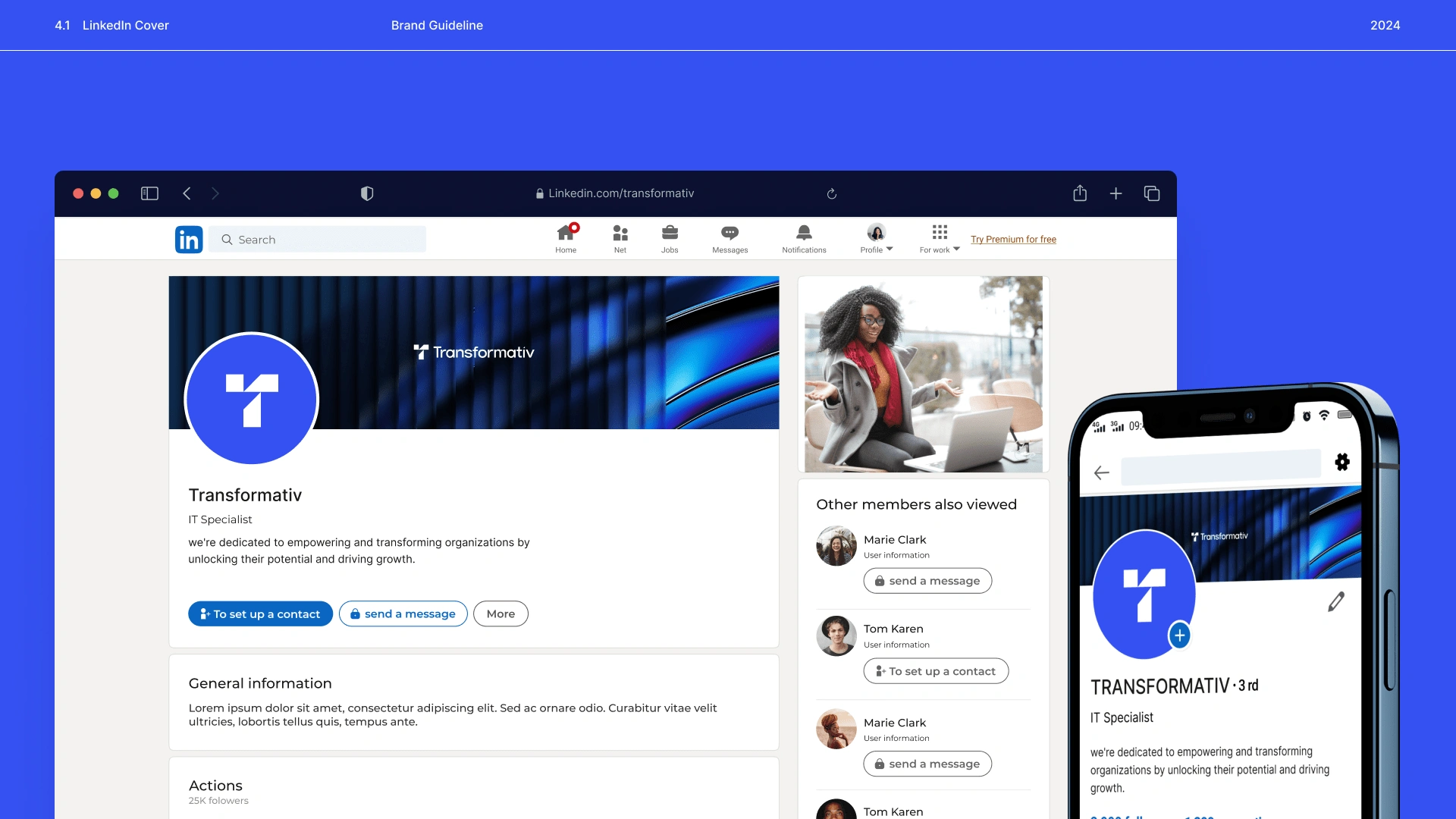Tap the Transformativ avatar on phone

click(x=1144, y=594)
